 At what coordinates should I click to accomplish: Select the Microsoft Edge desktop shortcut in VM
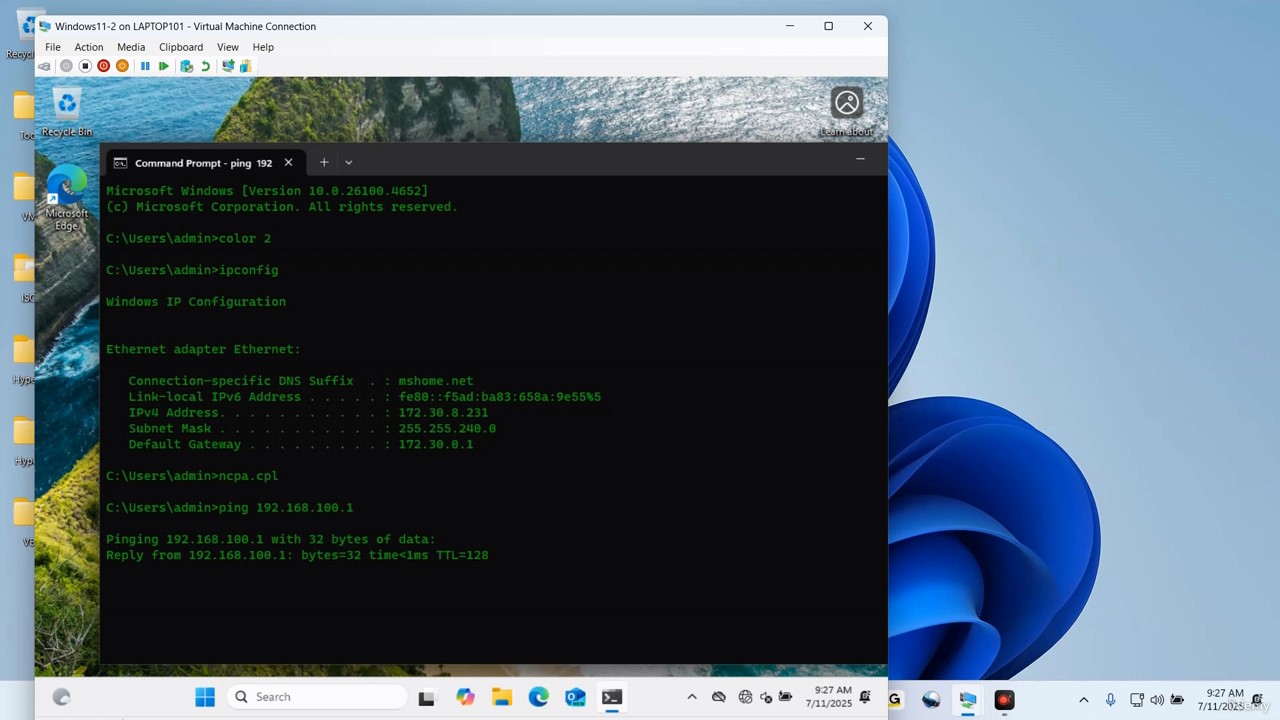coord(66,198)
